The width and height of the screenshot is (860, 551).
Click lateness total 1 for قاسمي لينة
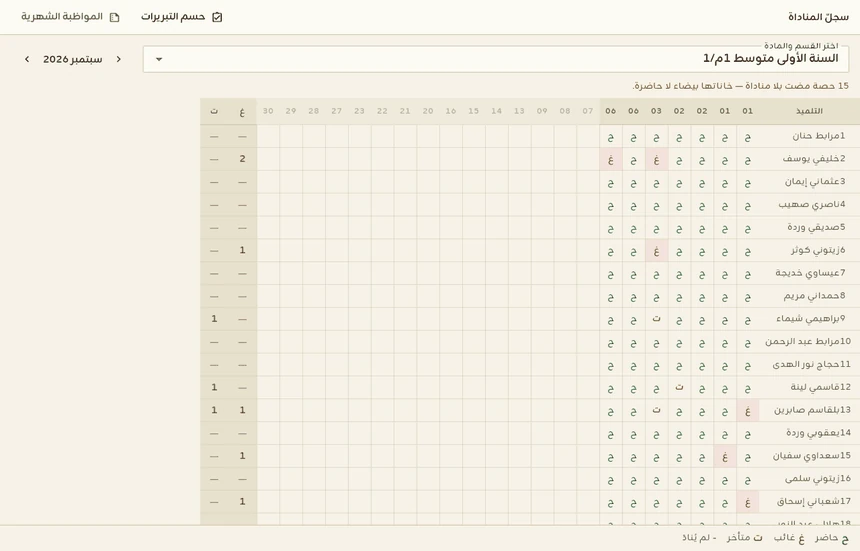tap(214, 388)
